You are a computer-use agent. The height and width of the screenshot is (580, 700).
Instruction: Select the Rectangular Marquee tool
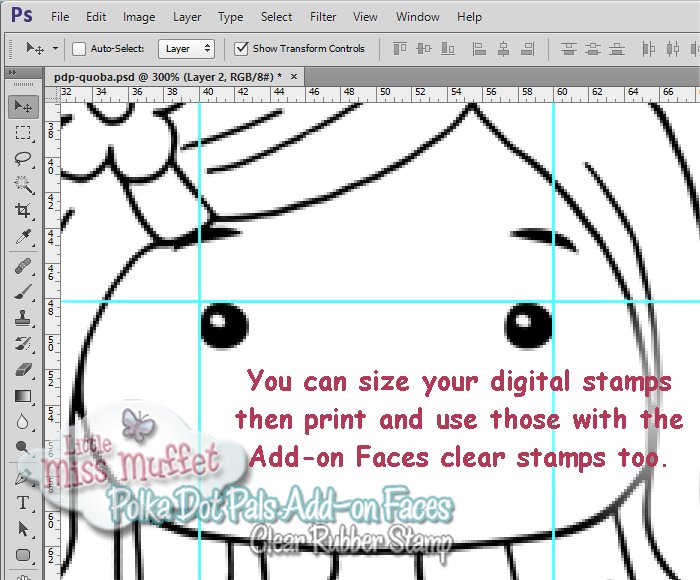click(x=23, y=132)
